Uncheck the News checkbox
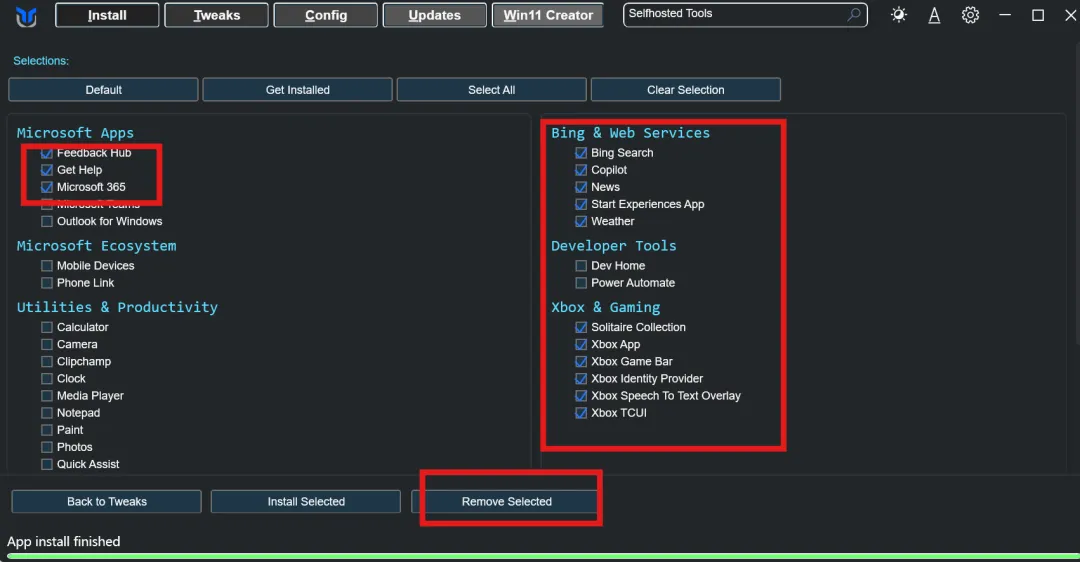Image resolution: width=1080 pixels, height=562 pixels. coord(581,187)
